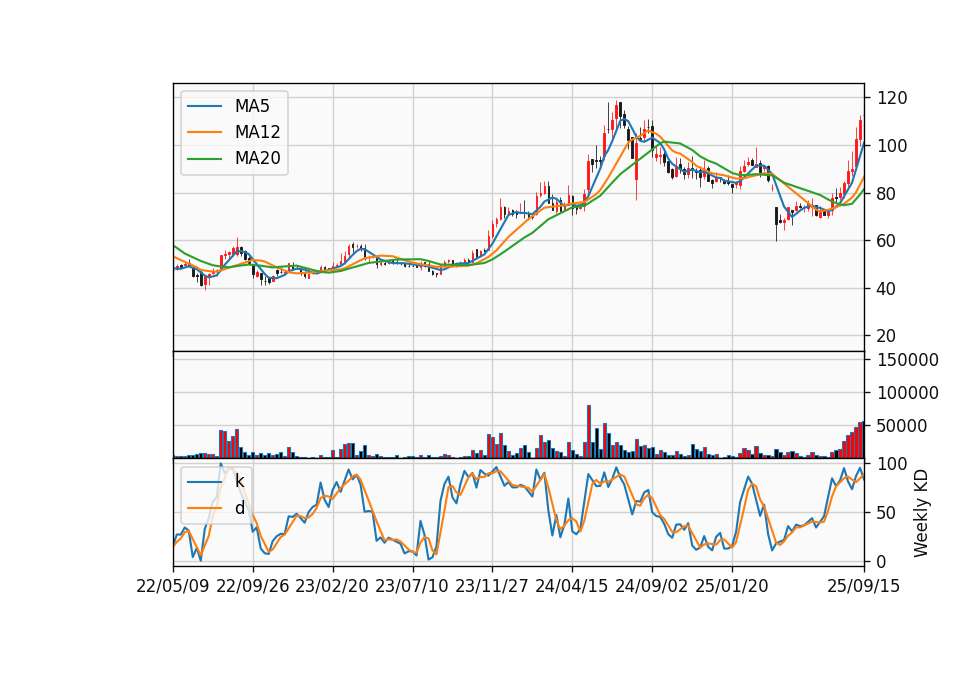Click the 120 price axis value

tap(892, 98)
